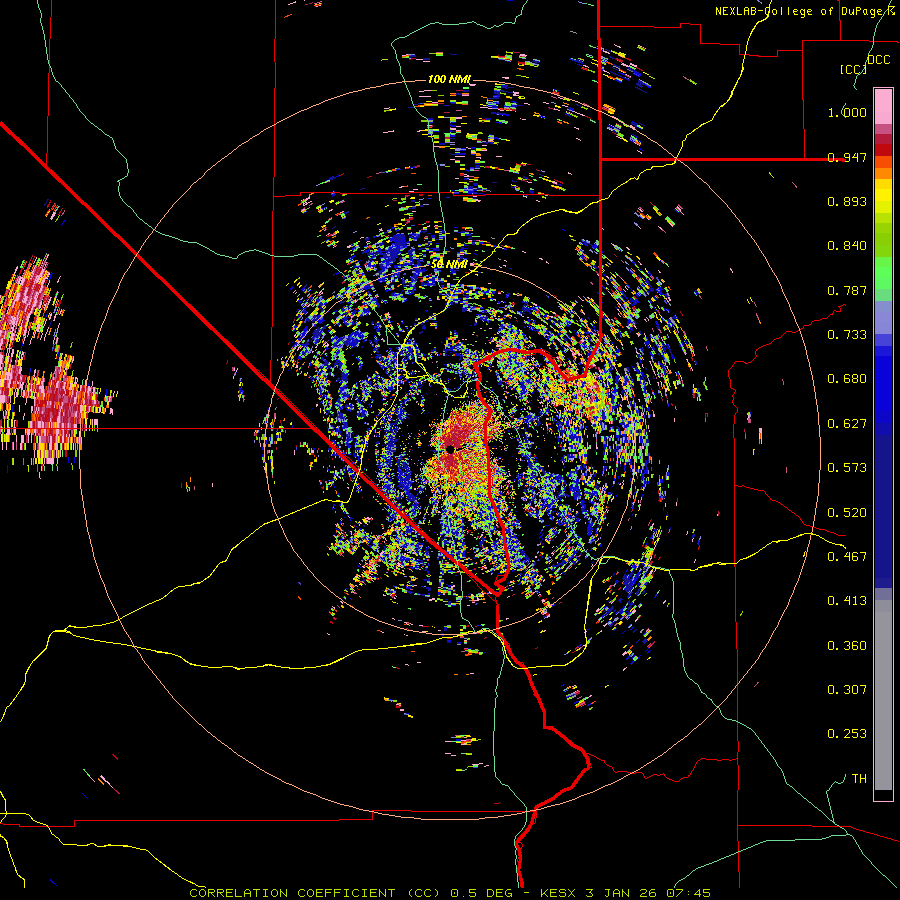900x900 pixels.
Task: Click the 0.947 scale value
Action: click(847, 157)
